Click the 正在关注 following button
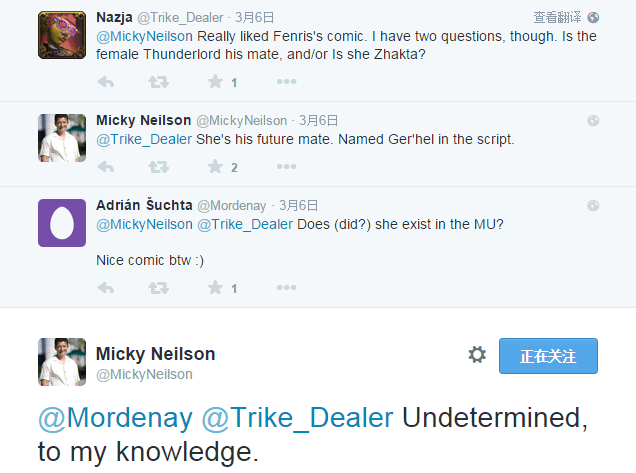 (x=548, y=356)
